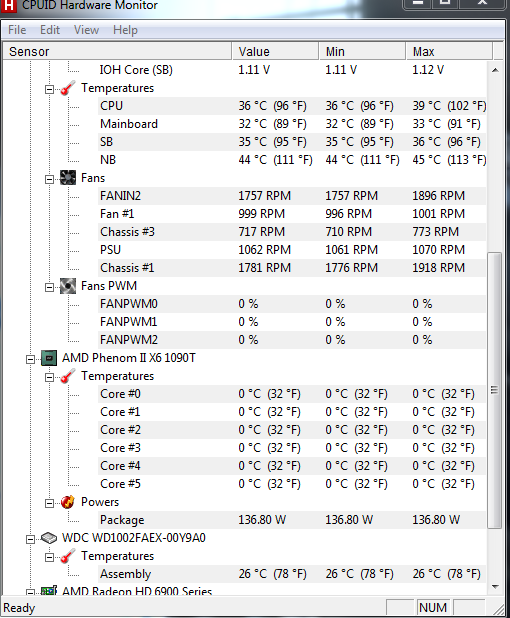
Task: Collapse the Fans node
Action: click(x=49, y=179)
